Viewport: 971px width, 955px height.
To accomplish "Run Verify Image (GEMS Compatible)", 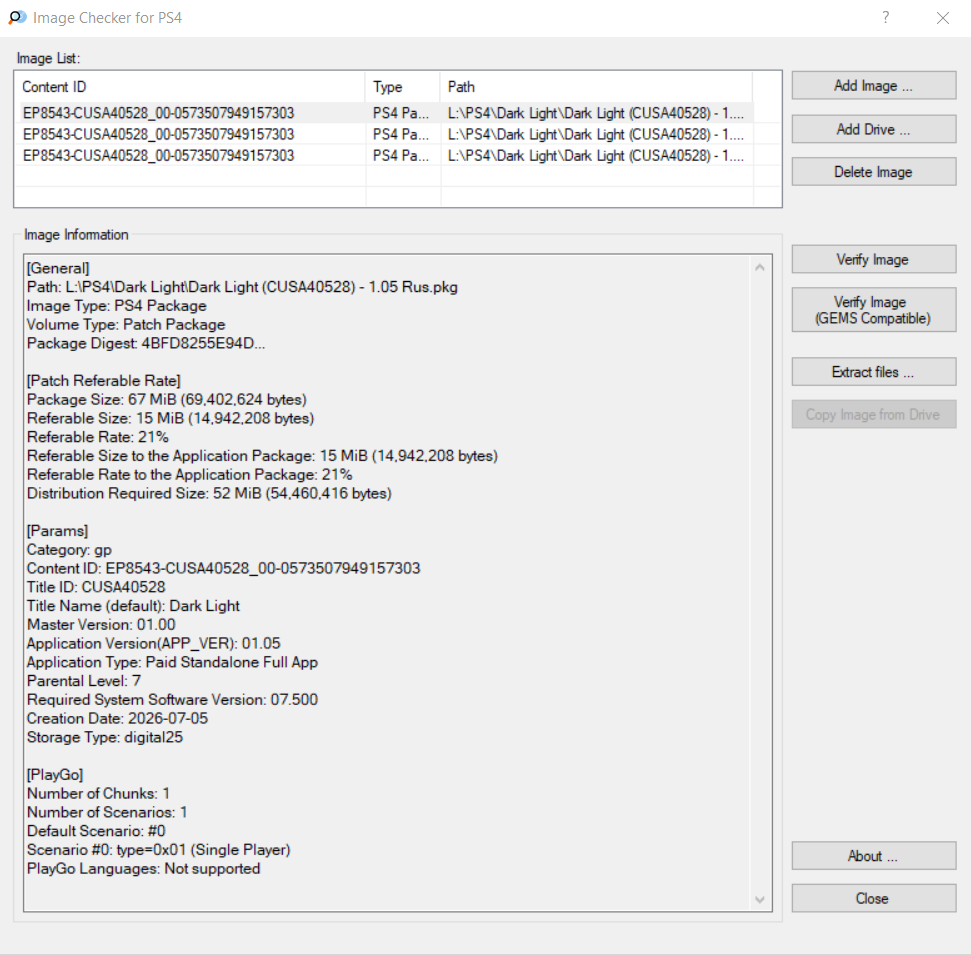I will coord(874,310).
